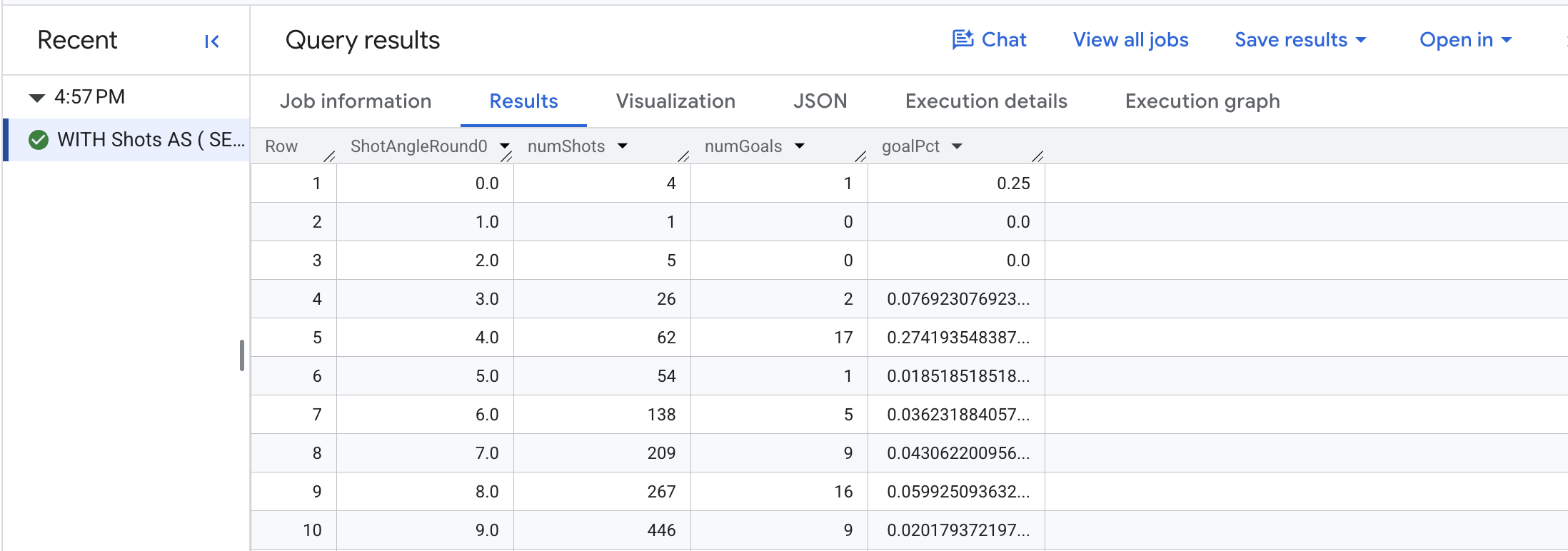Collapse the 4:57 PM job group
The height and width of the screenshot is (551, 1568).
pos(37,97)
